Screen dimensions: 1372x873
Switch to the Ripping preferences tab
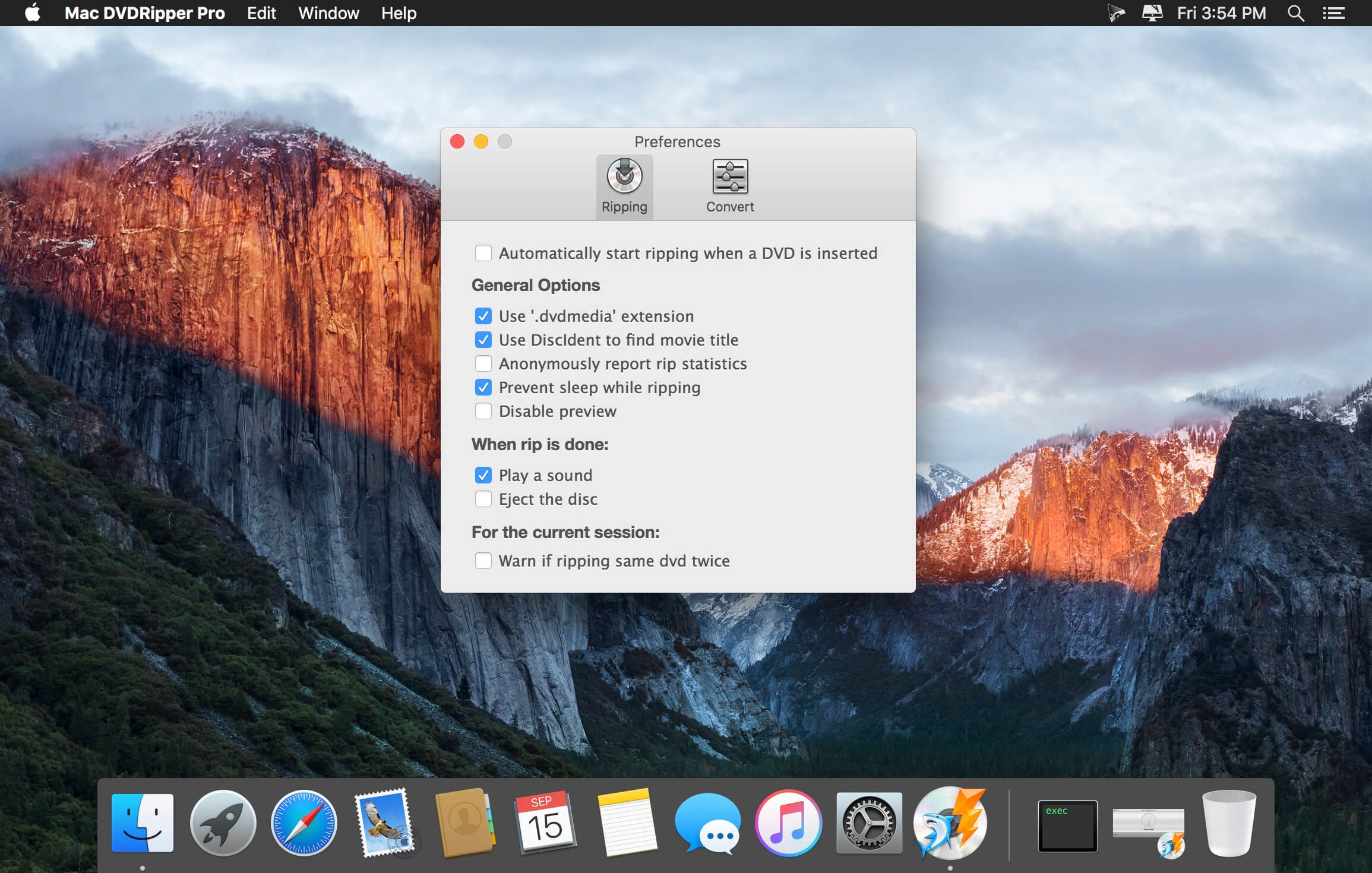624,185
